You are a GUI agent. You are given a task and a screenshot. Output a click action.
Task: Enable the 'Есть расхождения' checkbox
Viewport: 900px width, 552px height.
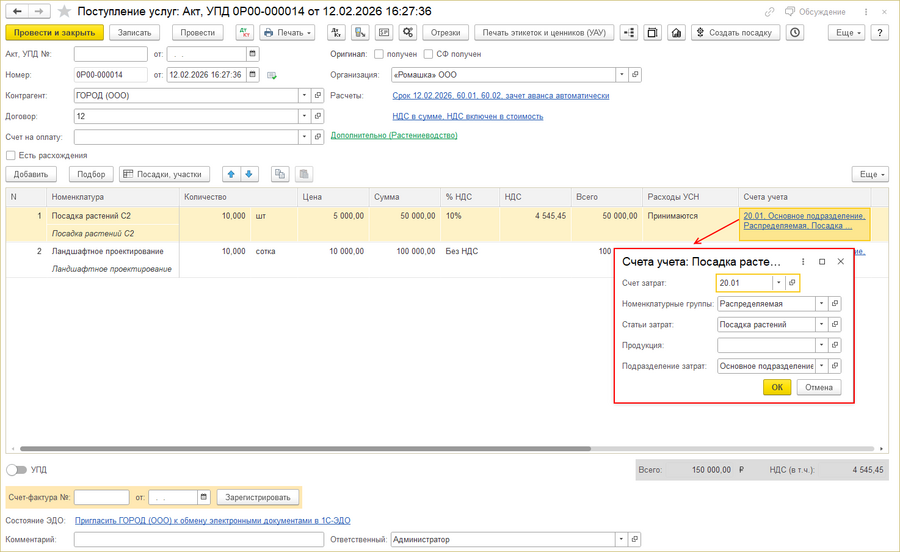pos(11,156)
